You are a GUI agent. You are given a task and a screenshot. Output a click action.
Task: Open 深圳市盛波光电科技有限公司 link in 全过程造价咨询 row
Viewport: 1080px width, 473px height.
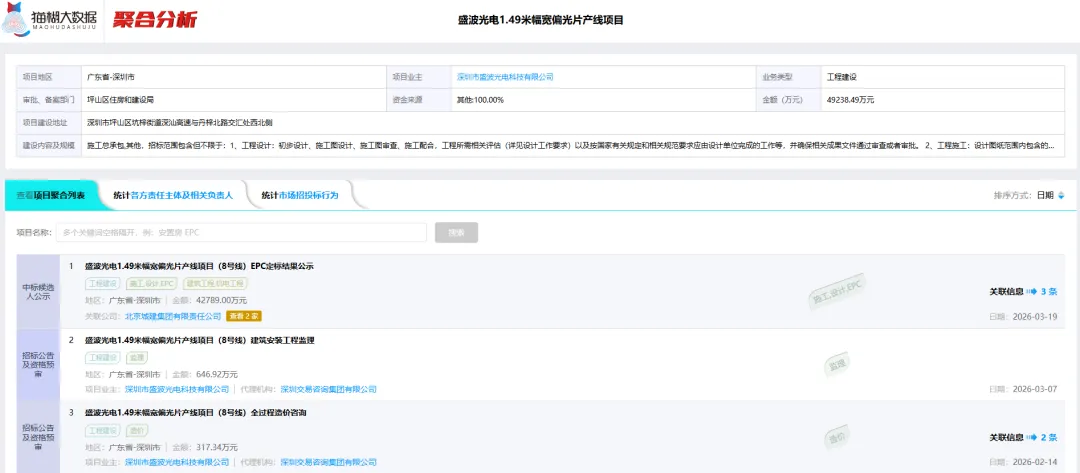coord(177,462)
